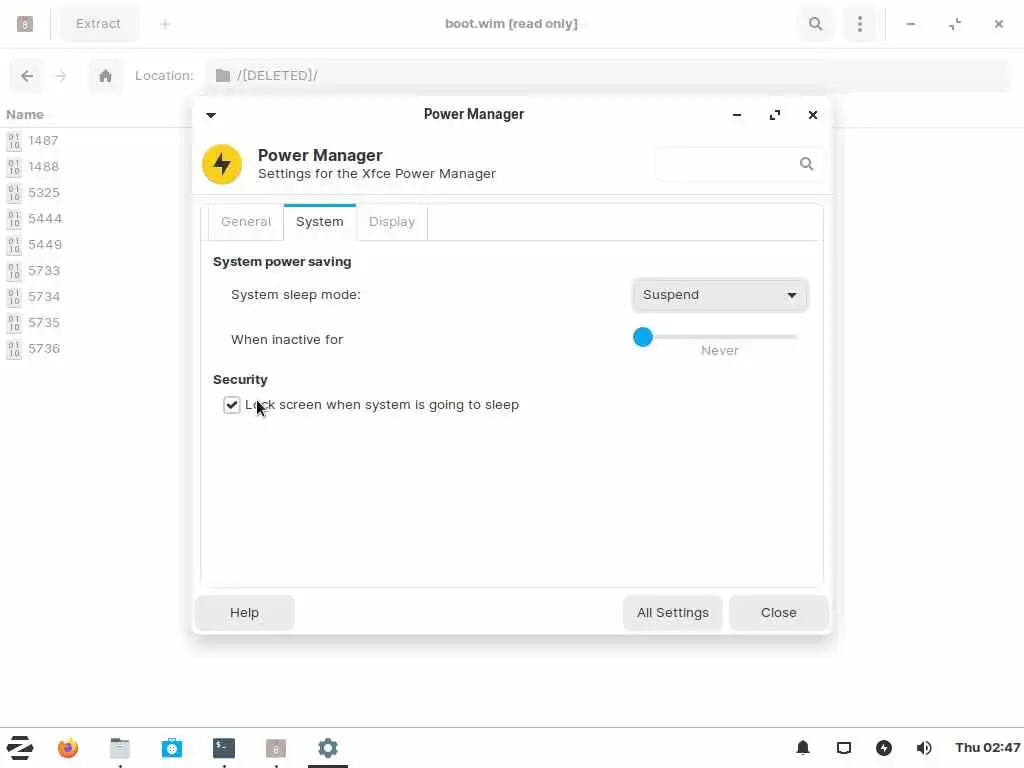Click the archive icon in the header bar
Screen dimensions: 1024x768
pyautogui.click(x=25, y=24)
